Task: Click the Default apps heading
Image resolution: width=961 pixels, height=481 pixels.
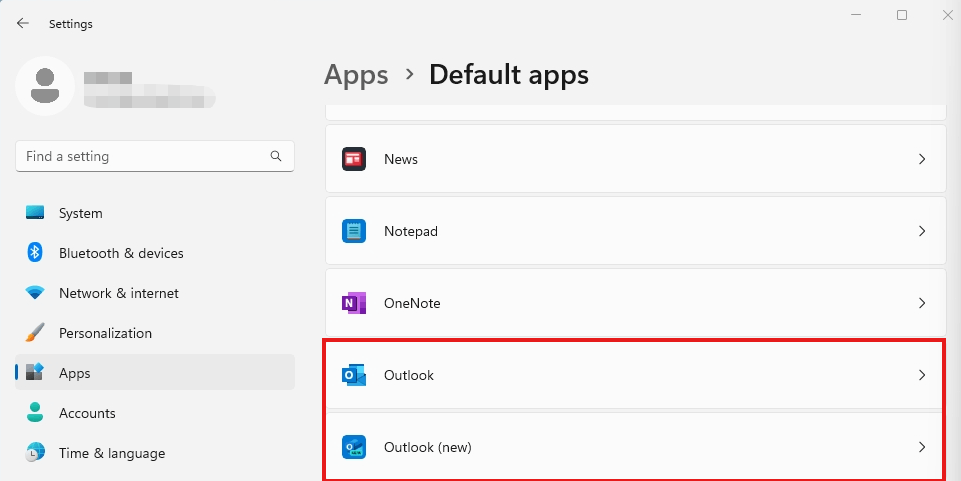Action: point(509,75)
